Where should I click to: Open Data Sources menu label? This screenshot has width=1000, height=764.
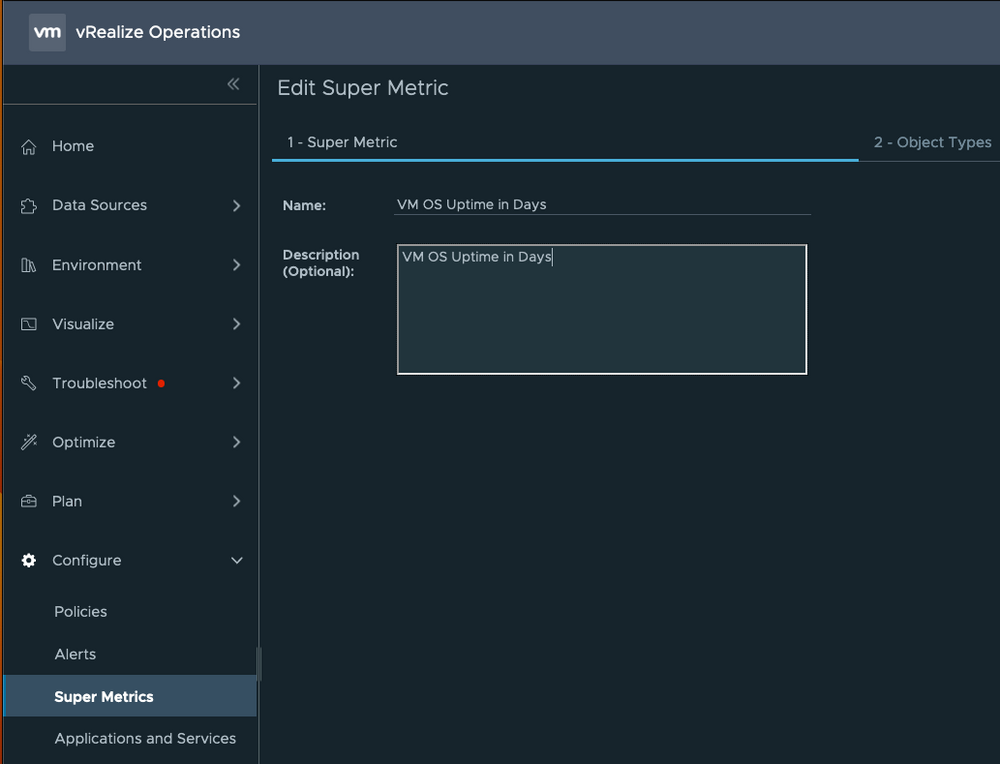(99, 205)
